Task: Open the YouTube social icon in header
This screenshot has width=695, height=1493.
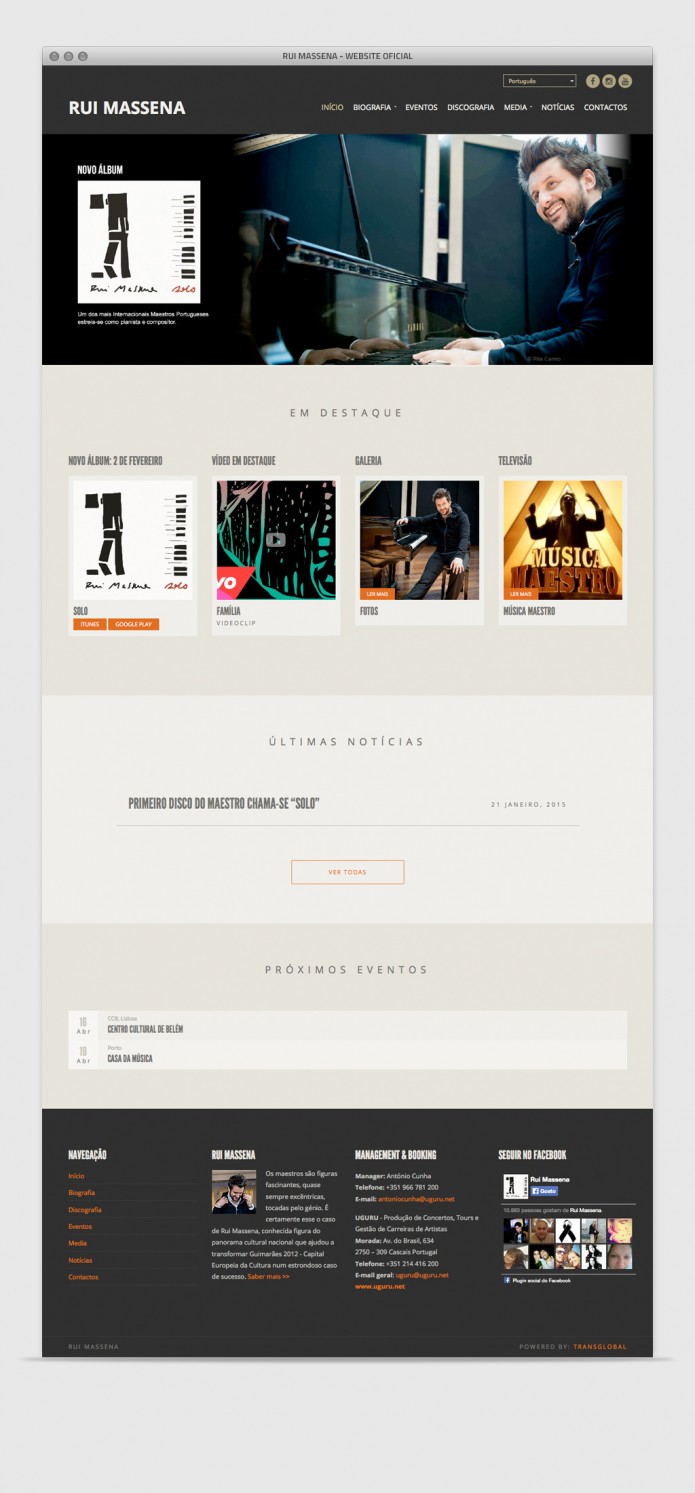Action: (625, 81)
